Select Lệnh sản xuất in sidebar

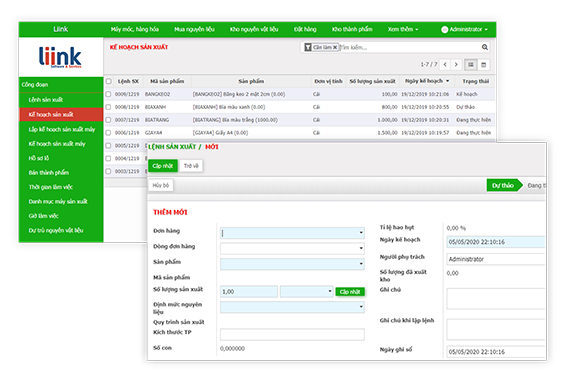(x=61, y=100)
